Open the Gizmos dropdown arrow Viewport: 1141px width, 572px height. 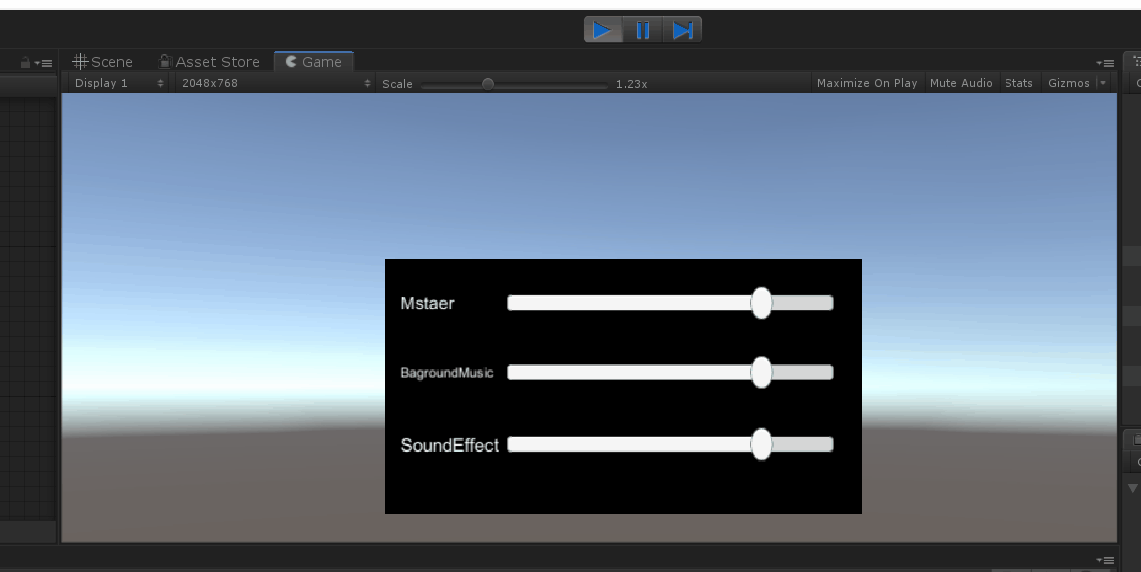click(x=1103, y=83)
